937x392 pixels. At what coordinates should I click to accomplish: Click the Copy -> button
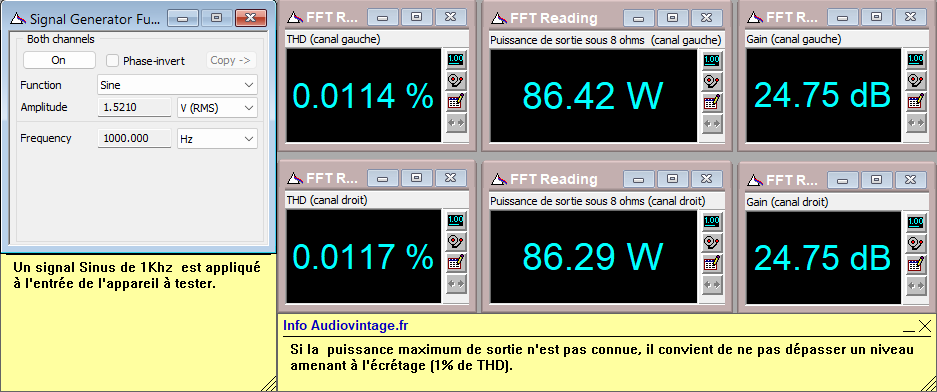[x=231, y=60]
